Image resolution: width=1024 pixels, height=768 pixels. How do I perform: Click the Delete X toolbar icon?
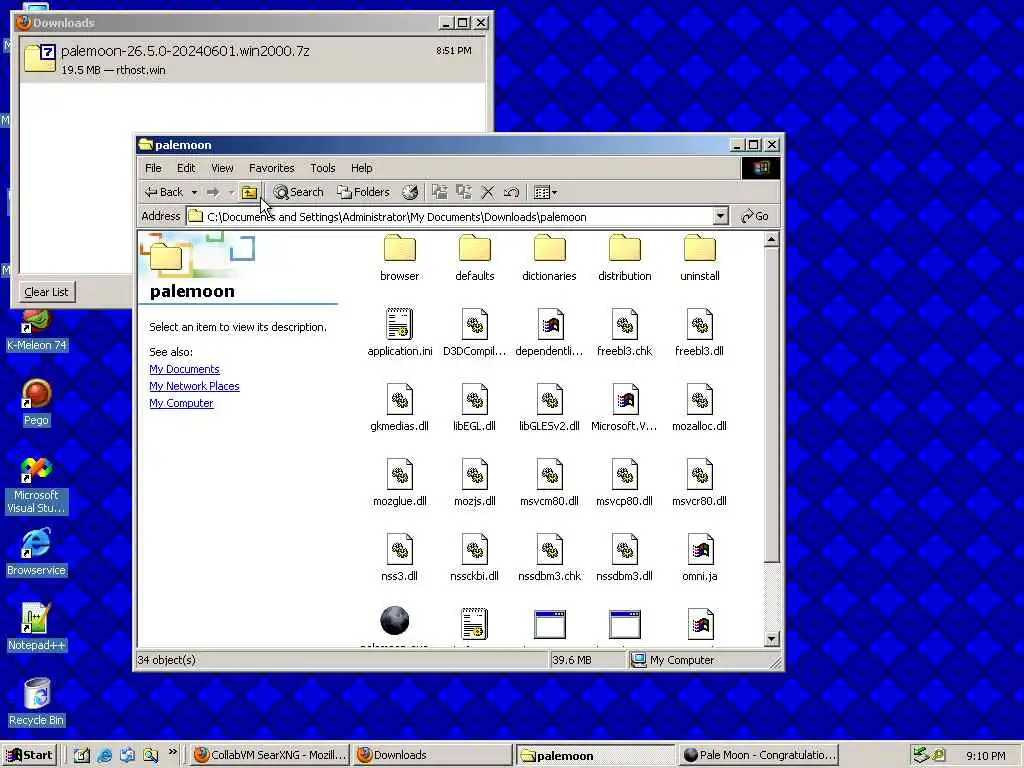(x=488, y=192)
